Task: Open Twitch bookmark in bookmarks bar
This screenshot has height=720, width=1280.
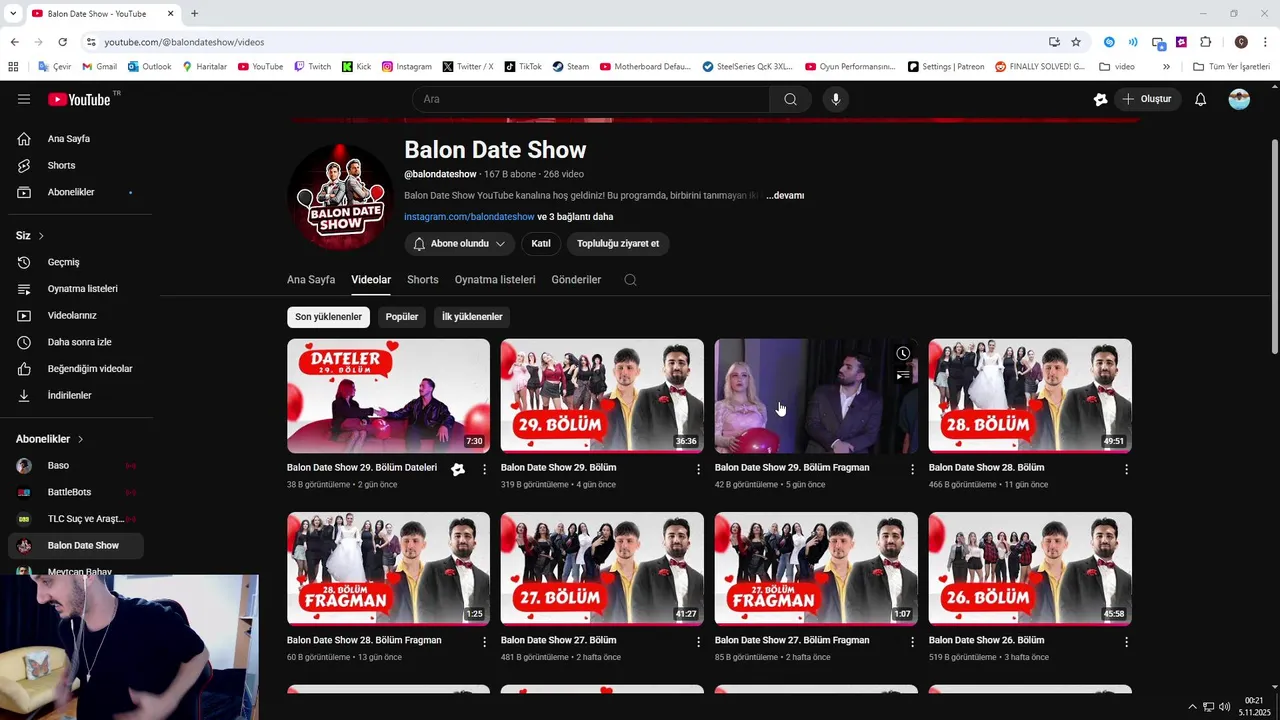Action: point(312,67)
